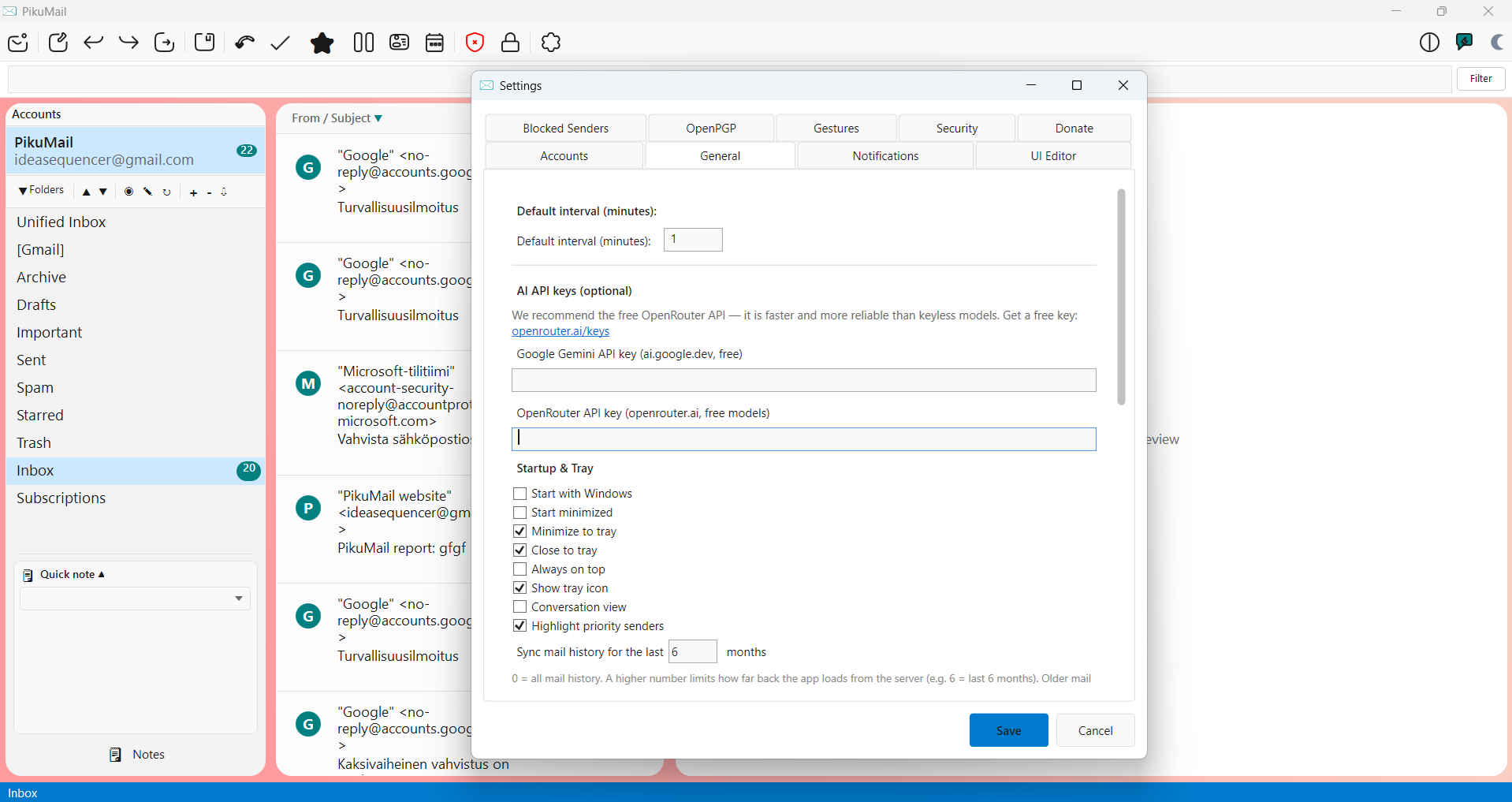Screen dimensions: 1512x802
Task: Click the Google Gemini API key field
Action: click(803, 380)
